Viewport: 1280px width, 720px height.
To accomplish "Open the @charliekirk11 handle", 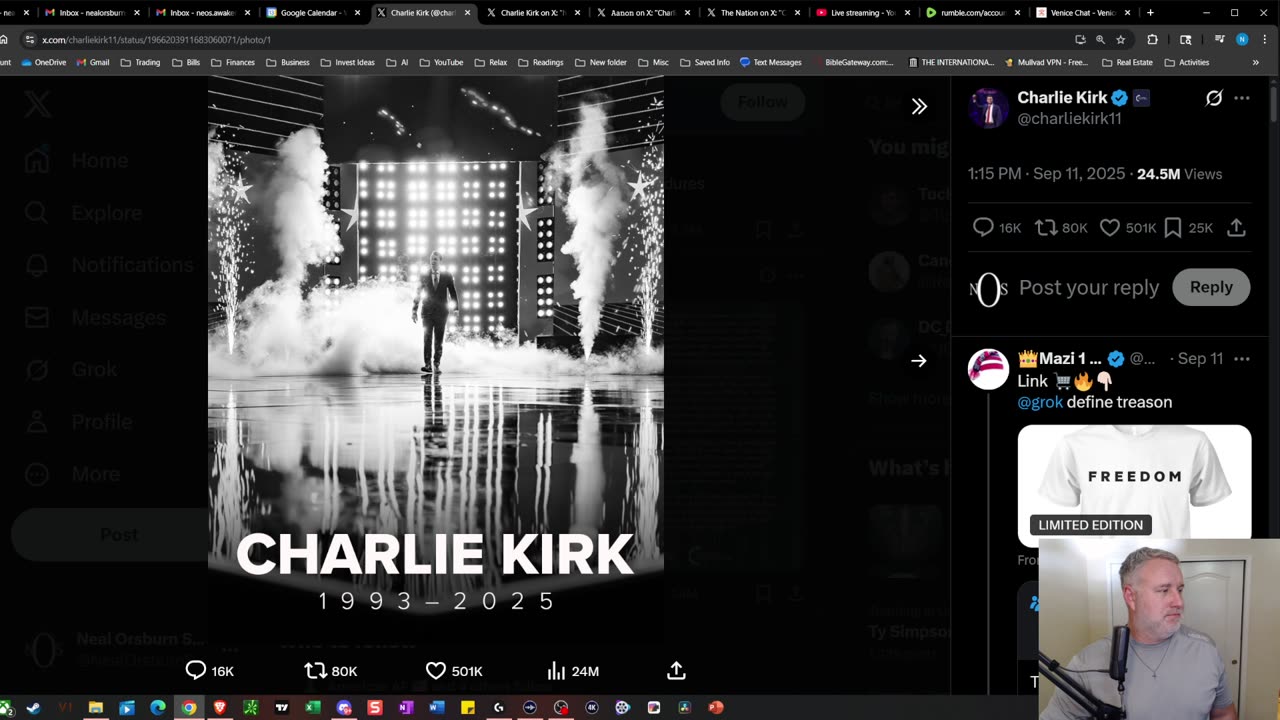I will click(x=1069, y=118).
